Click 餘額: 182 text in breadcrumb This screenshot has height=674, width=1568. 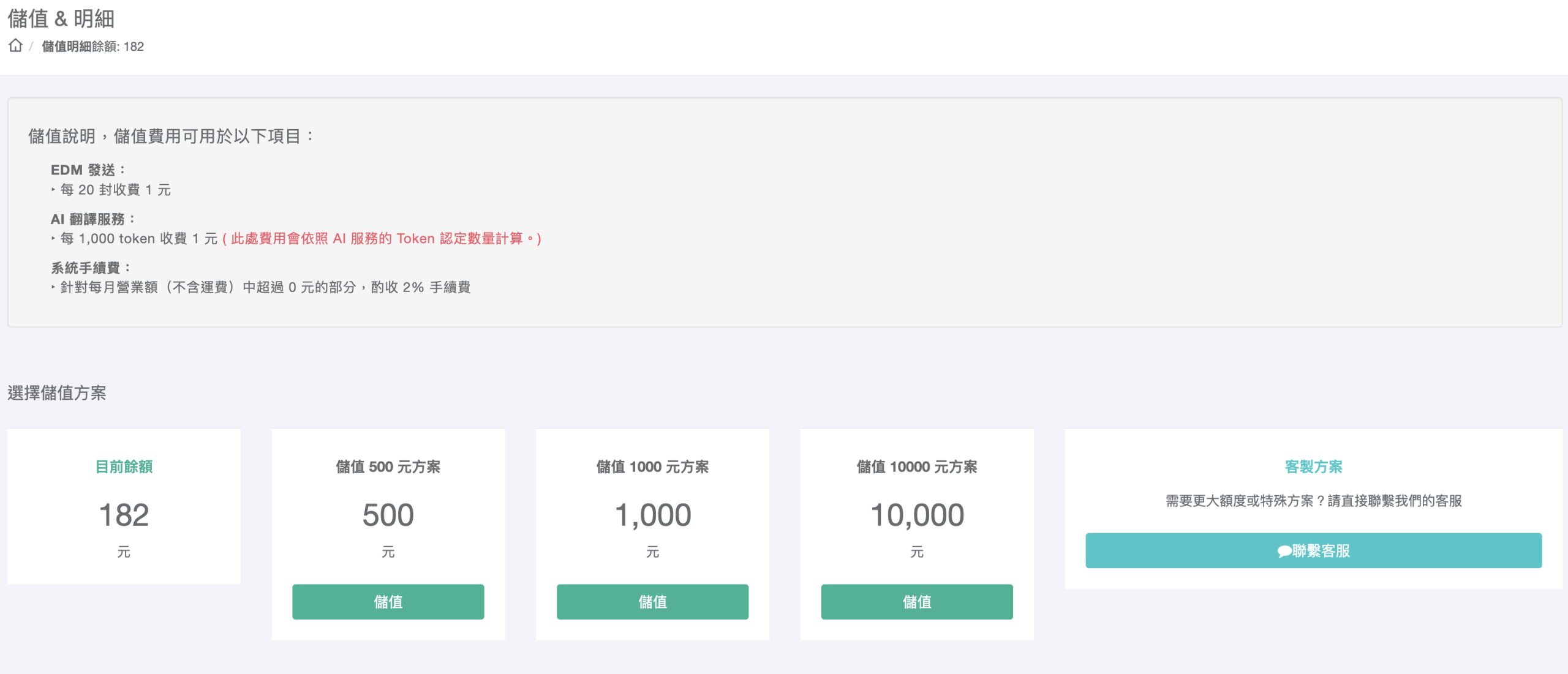(x=118, y=47)
